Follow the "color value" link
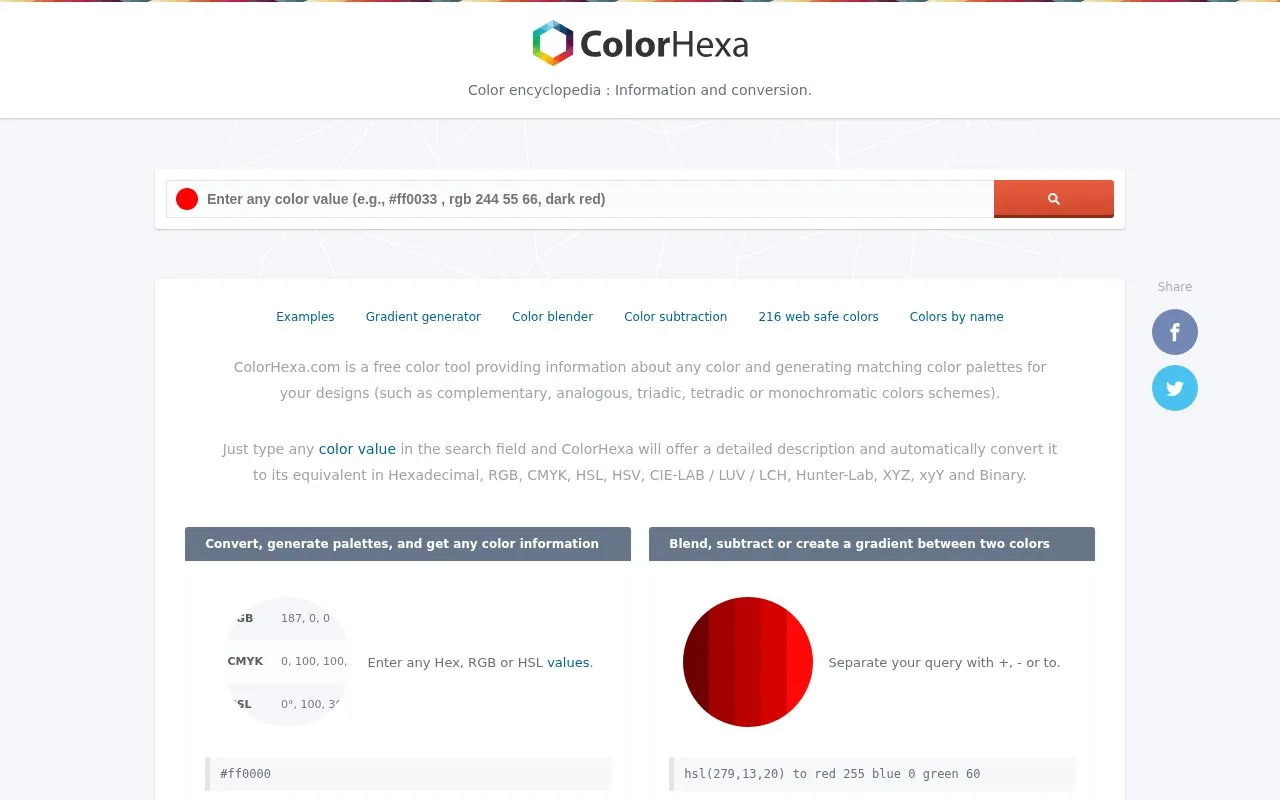 (x=357, y=449)
